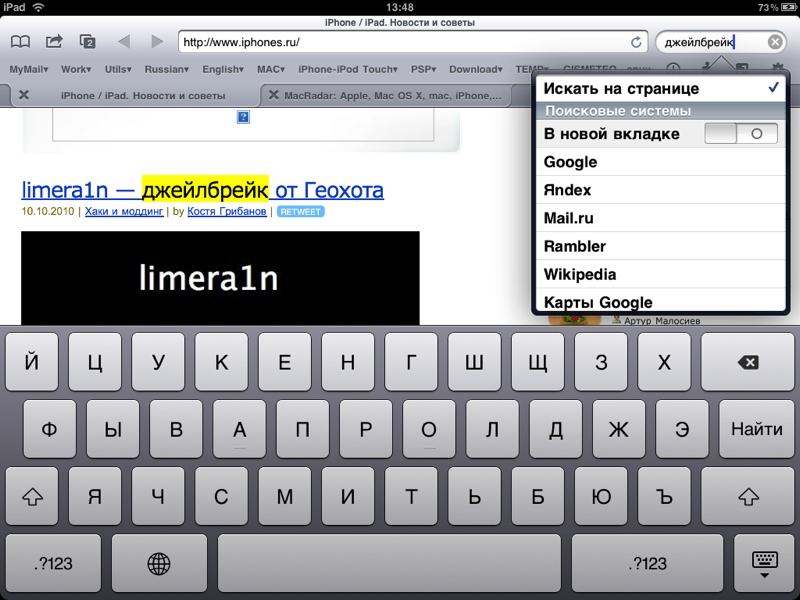The width and height of the screenshot is (800, 600).
Task: Open Russian bookmarks dropdown
Action: (166, 69)
